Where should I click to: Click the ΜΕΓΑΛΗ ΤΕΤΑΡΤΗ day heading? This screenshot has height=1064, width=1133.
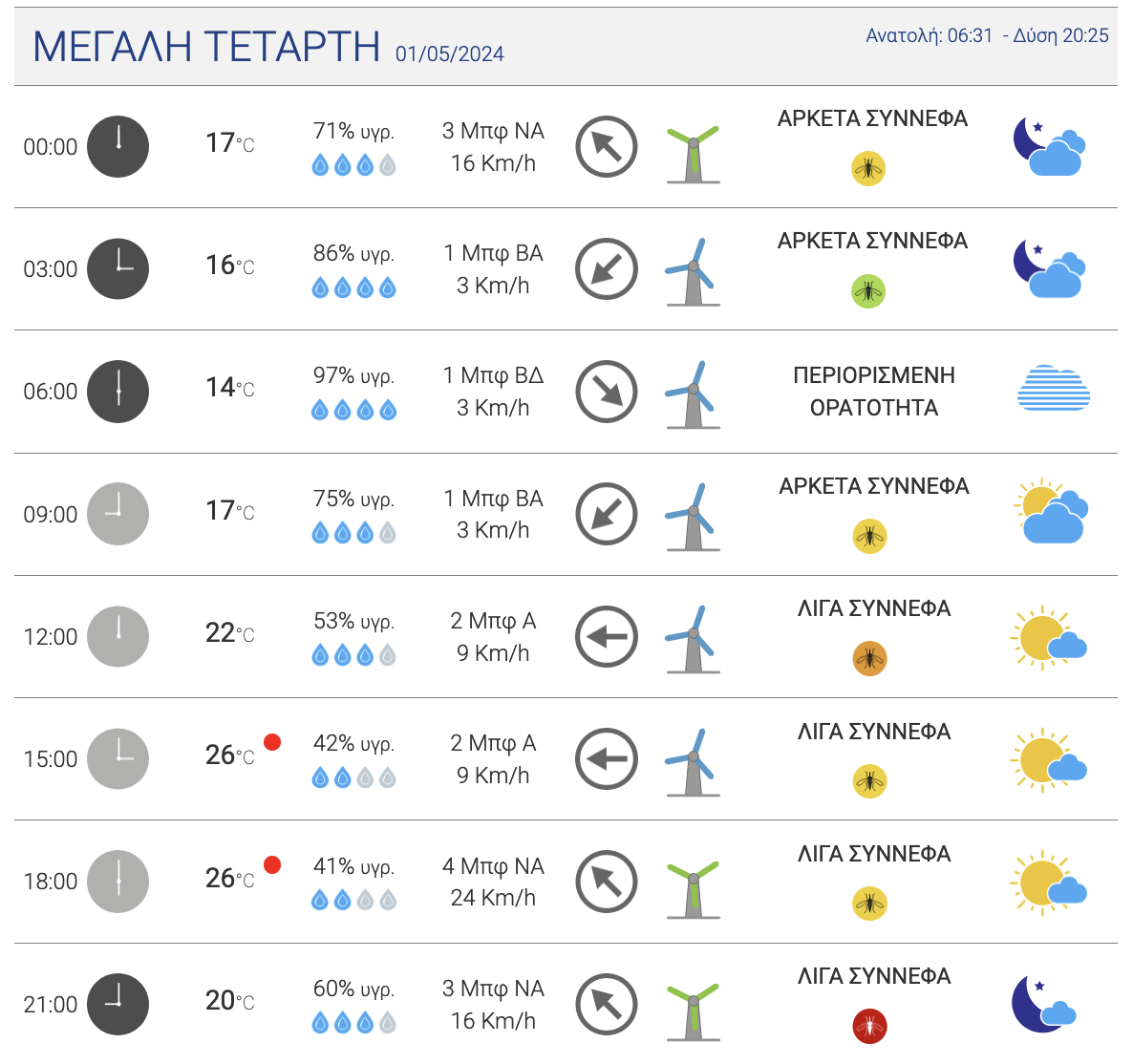(206, 47)
